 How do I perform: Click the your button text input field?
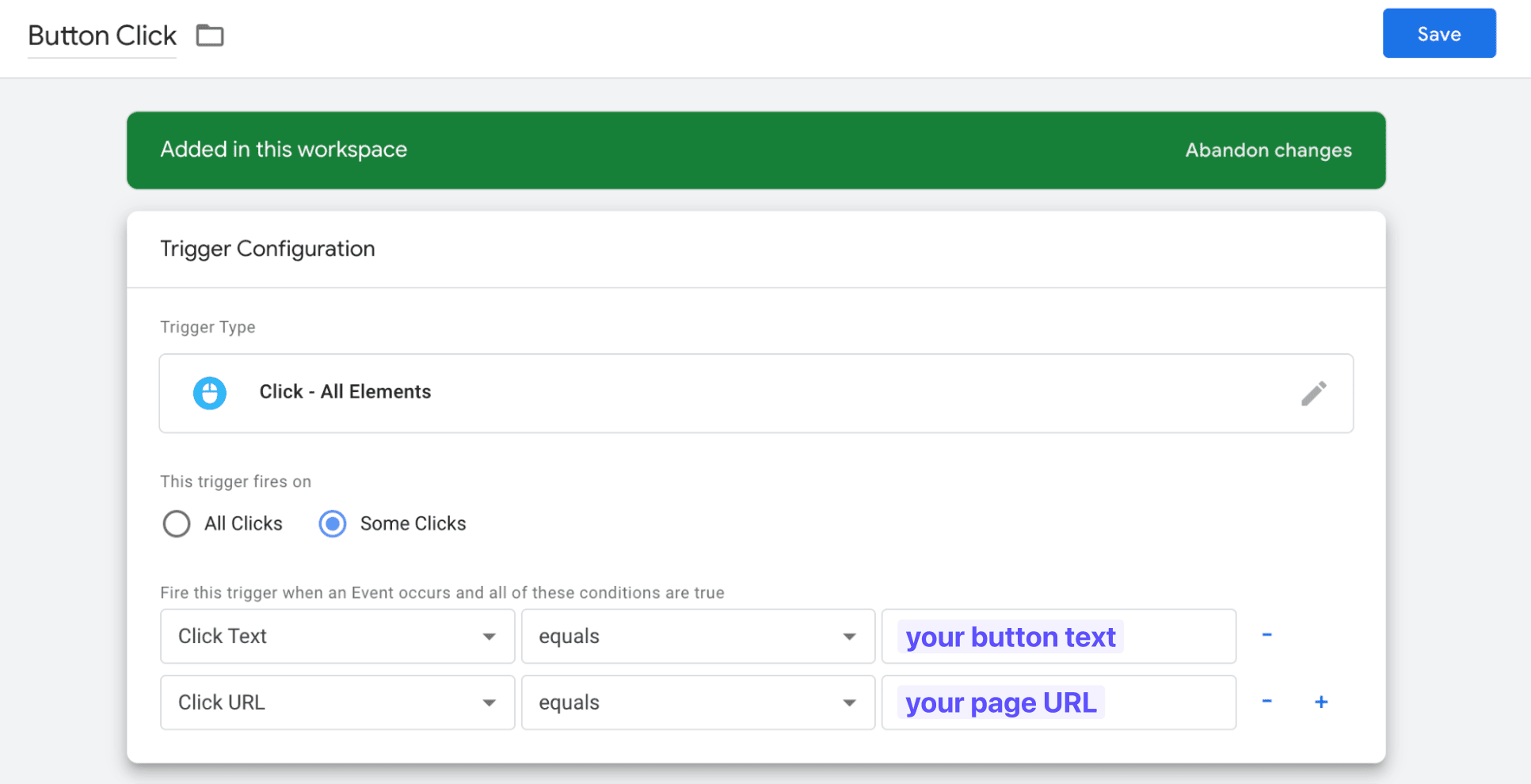(1059, 636)
